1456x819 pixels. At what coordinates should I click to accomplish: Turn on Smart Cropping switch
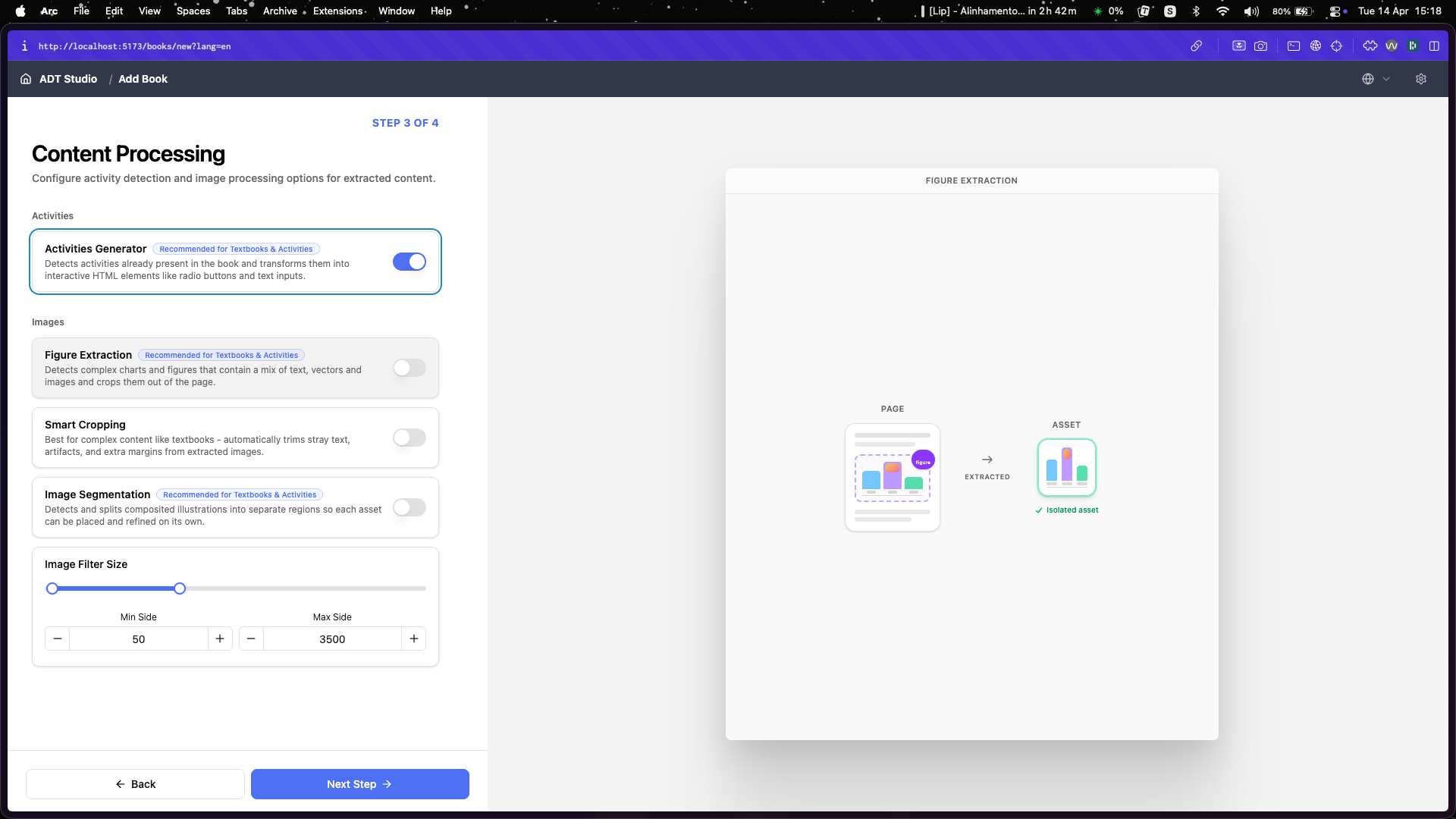tap(409, 438)
